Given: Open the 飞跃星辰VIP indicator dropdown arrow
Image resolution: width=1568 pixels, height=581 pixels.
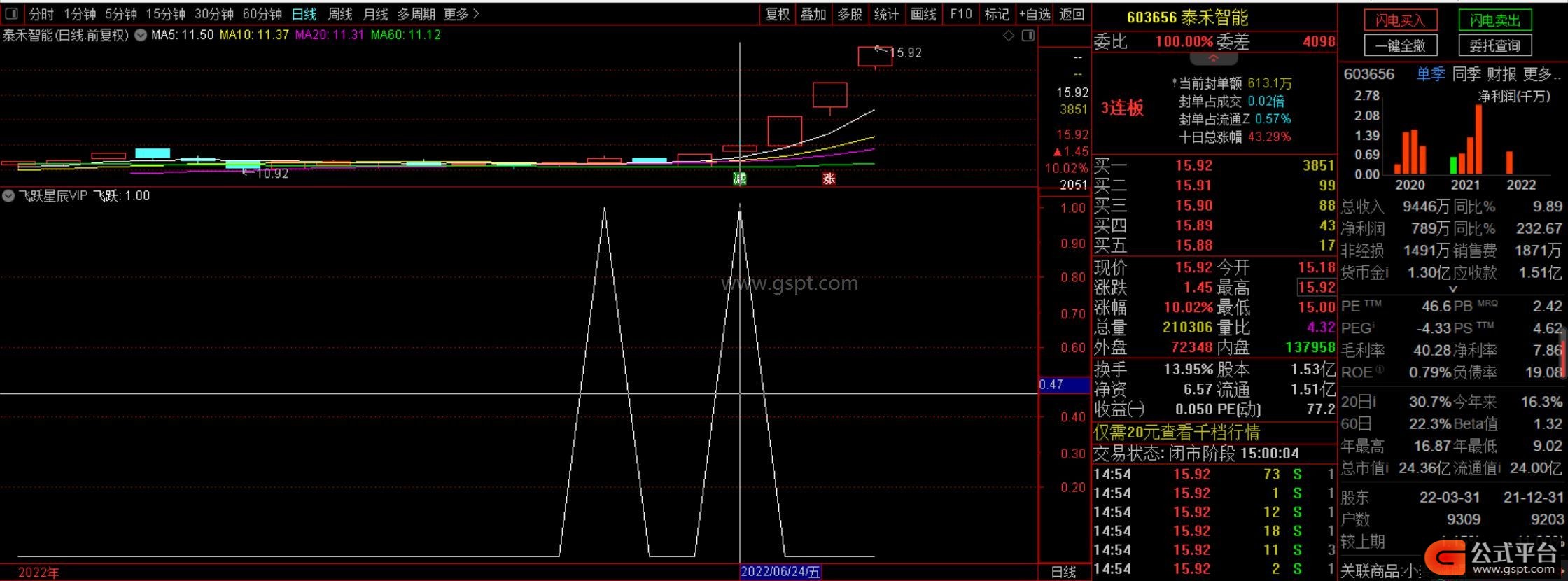Looking at the screenshot, I should click(x=8, y=196).
